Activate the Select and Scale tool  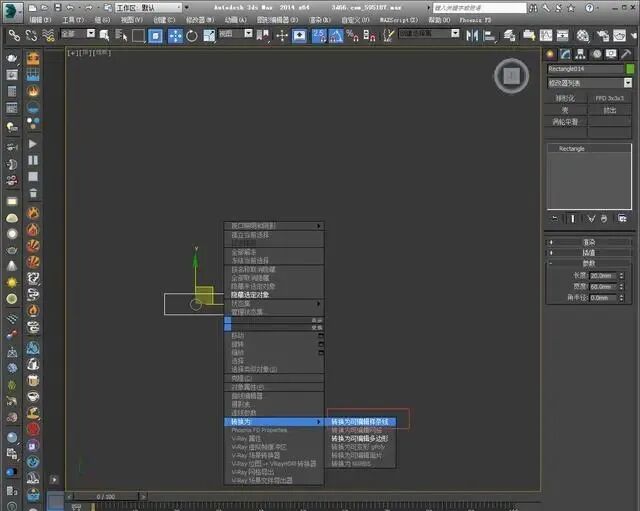pyautogui.click(x=209, y=36)
